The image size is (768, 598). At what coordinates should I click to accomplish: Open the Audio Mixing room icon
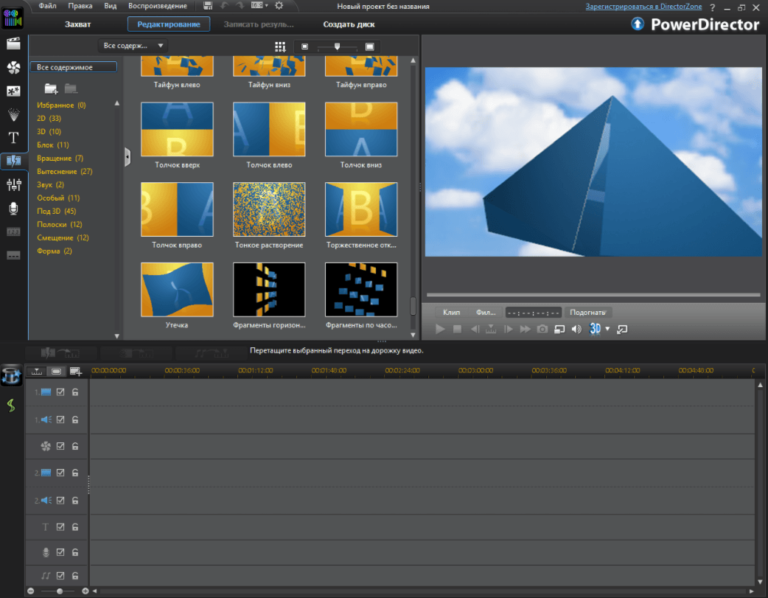click(13, 184)
